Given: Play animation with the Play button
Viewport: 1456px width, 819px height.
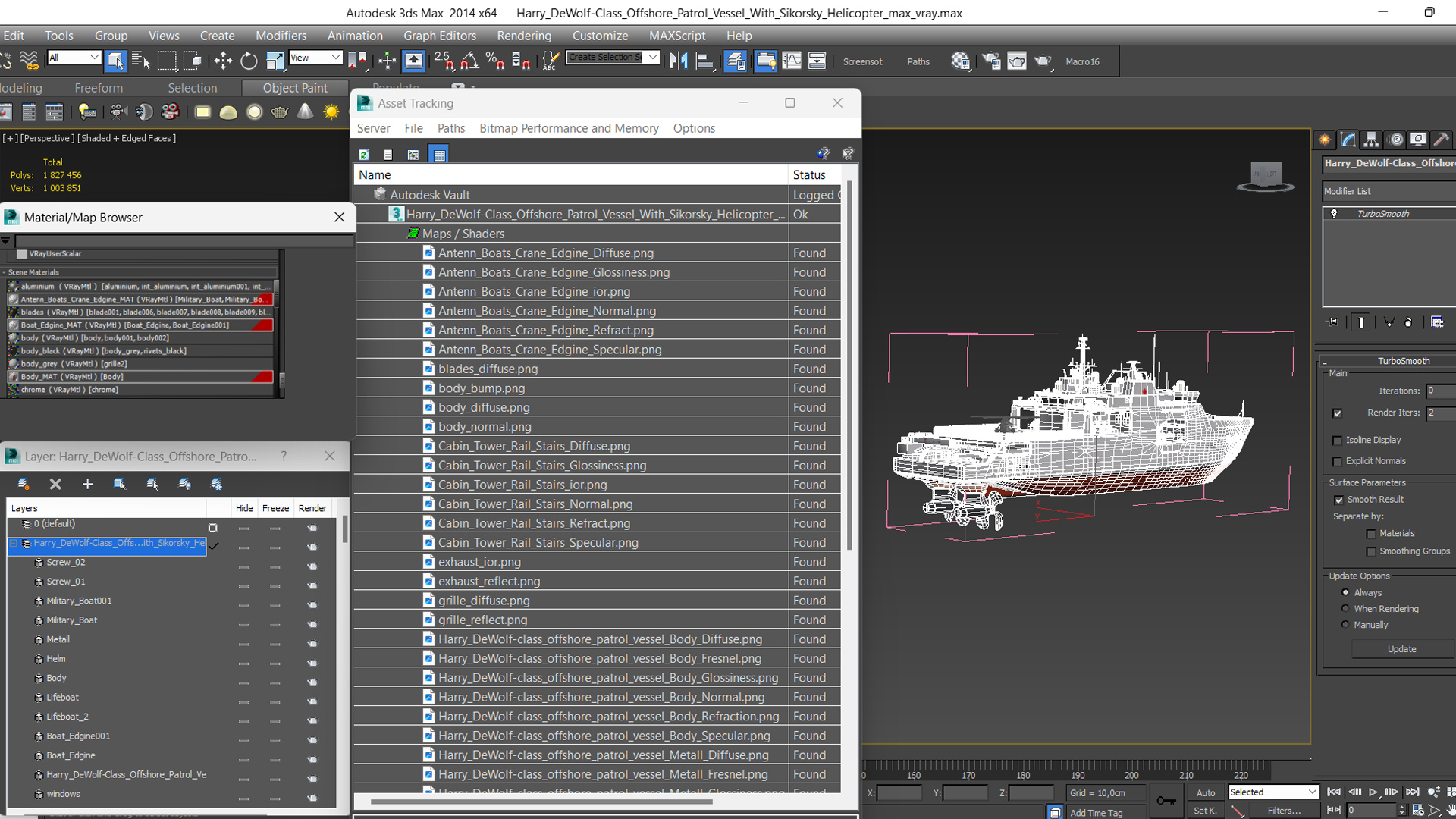Looking at the screenshot, I should 1373,792.
